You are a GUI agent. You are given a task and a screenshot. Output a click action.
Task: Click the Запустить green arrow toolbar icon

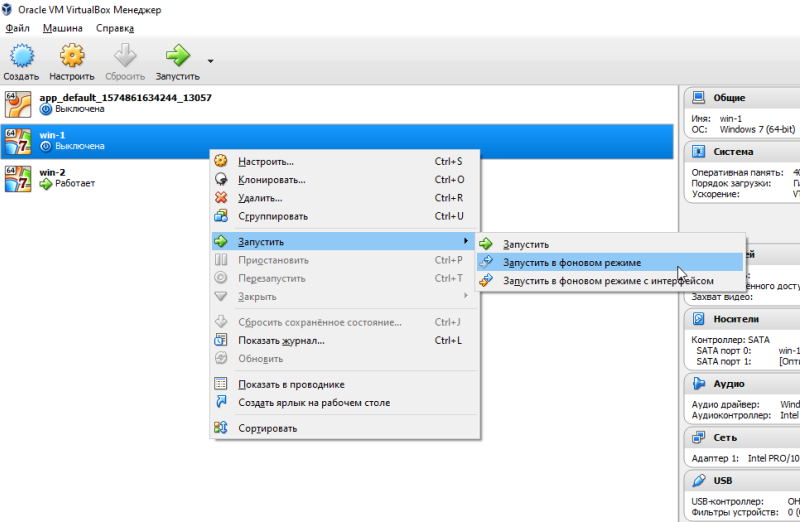point(178,55)
